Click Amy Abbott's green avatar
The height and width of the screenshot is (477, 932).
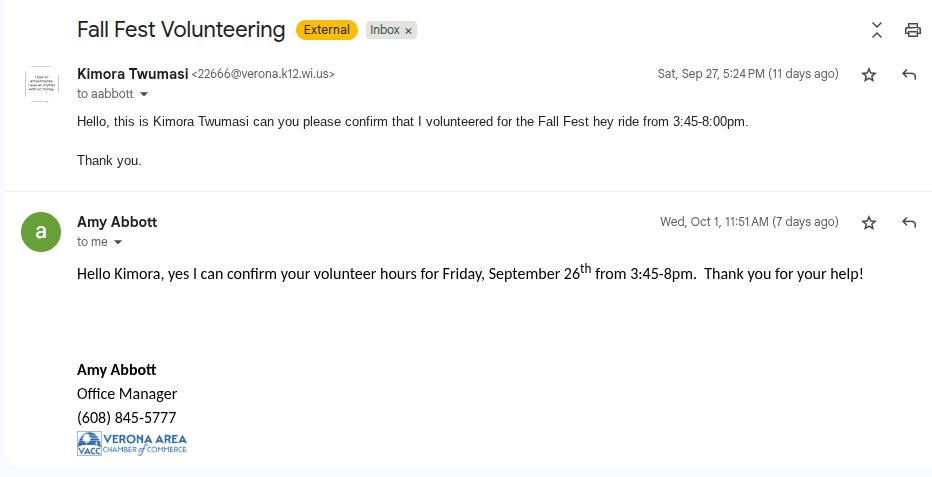[41, 232]
